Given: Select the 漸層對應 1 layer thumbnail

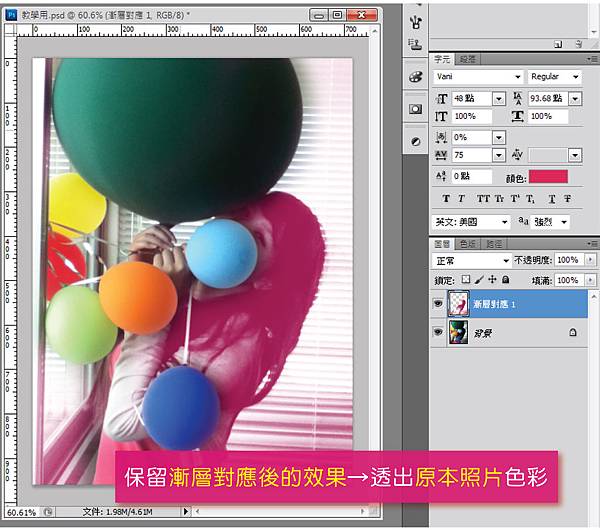Looking at the screenshot, I should tap(458, 304).
